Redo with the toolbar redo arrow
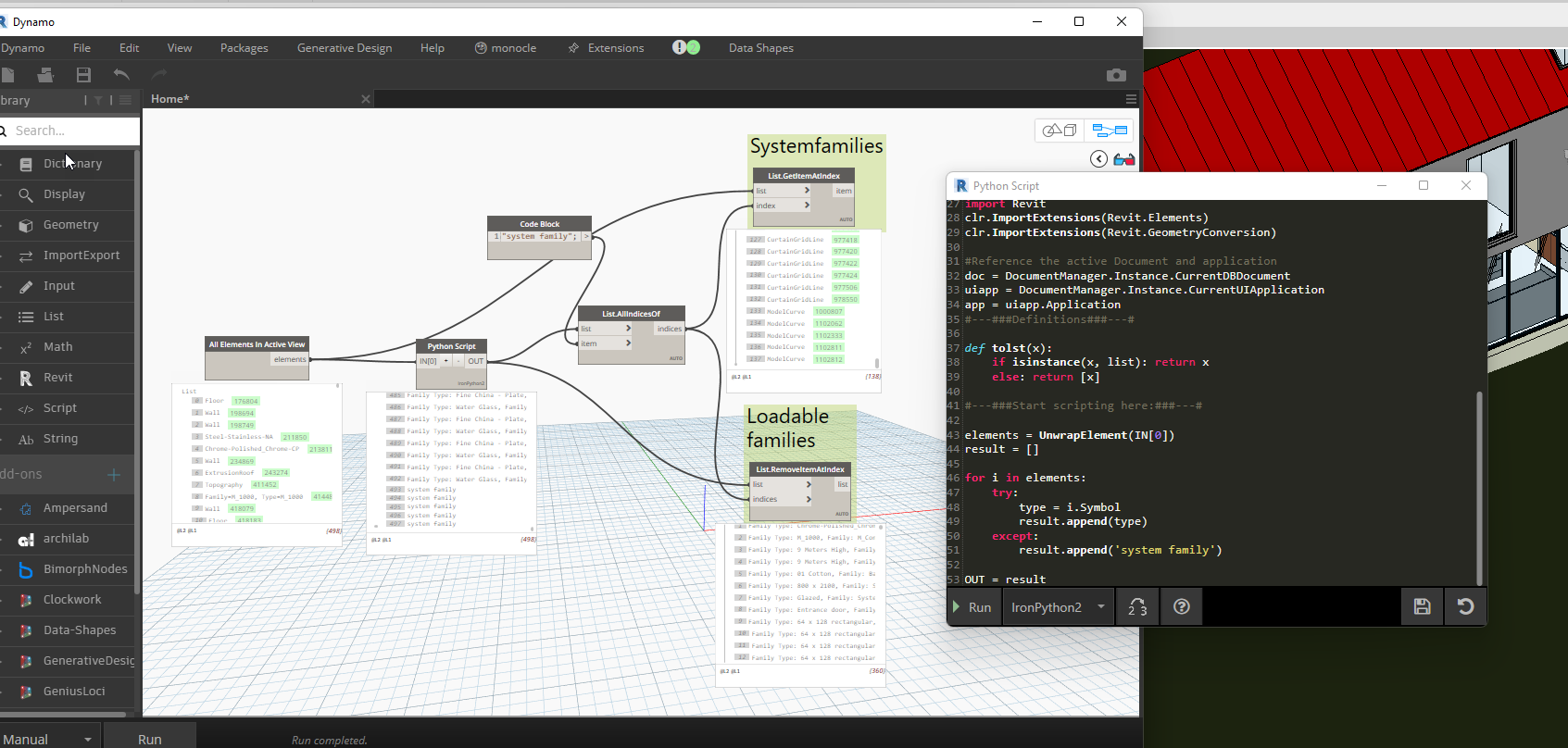This screenshot has height=748, width=1568. [159, 75]
